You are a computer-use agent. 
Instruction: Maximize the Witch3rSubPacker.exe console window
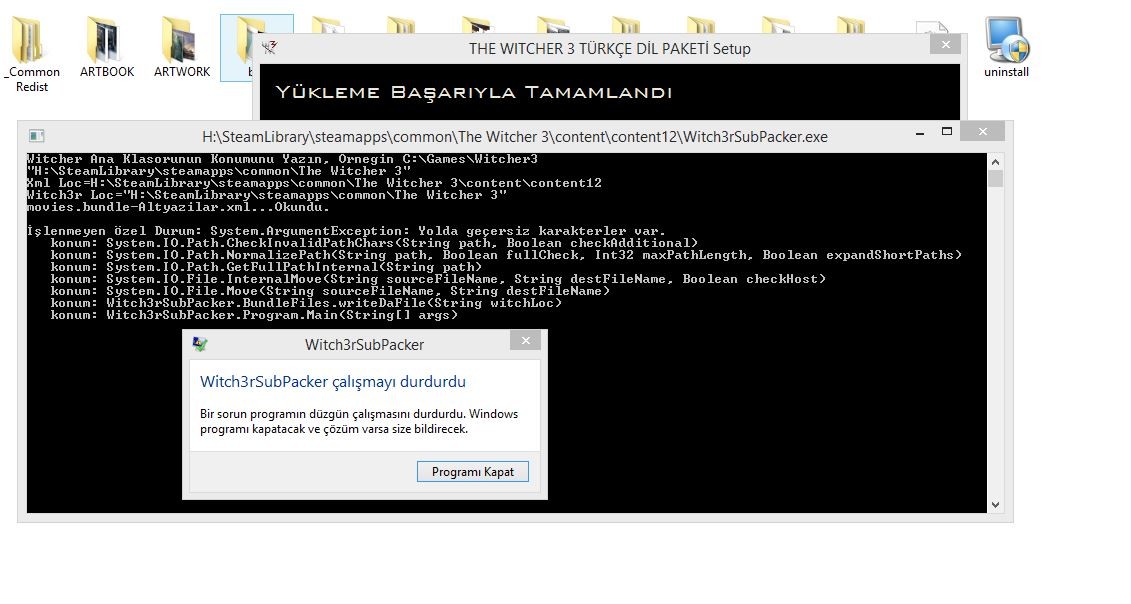[947, 131]
